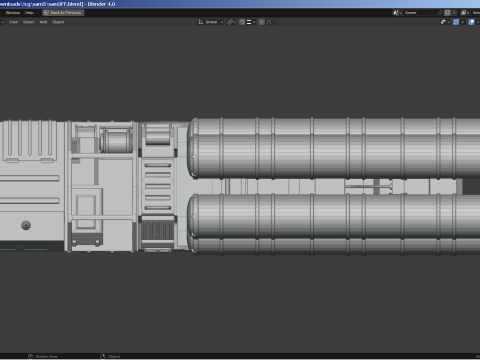480x360 pixels.
Task: Pin the scene to workspace
Action: pos(440,13)
